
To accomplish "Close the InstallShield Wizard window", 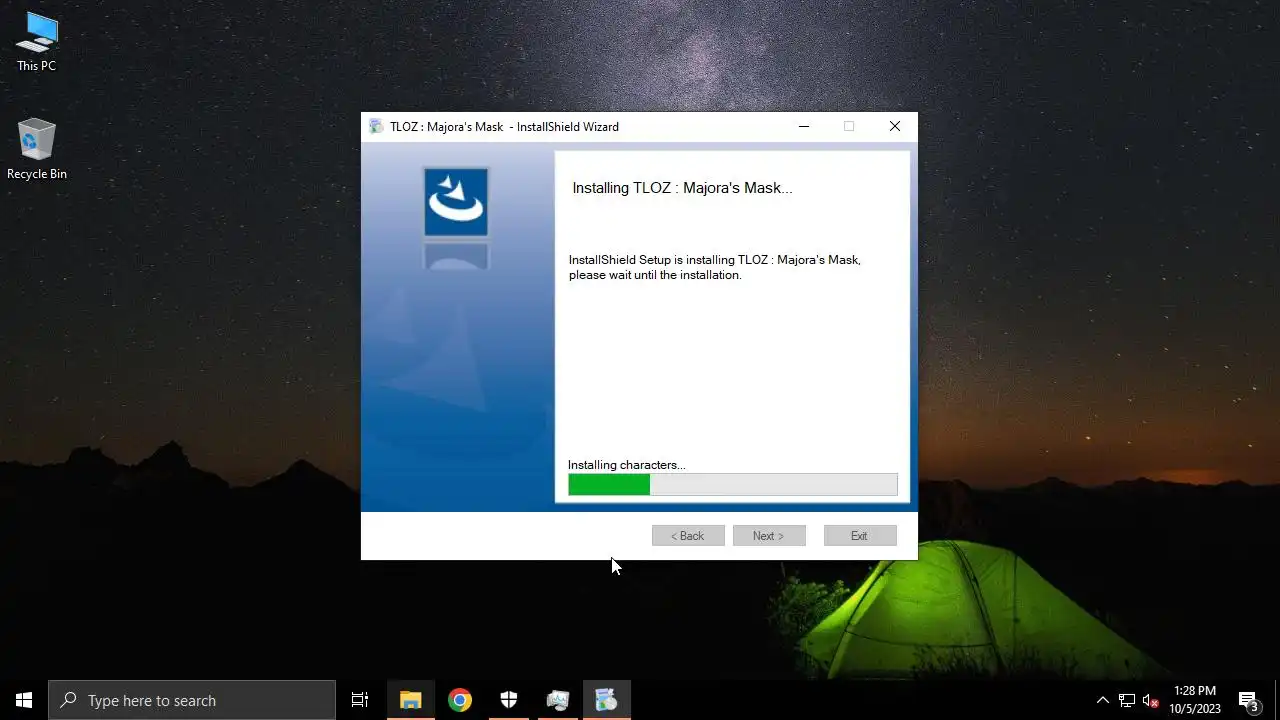I will click(895, 127).
